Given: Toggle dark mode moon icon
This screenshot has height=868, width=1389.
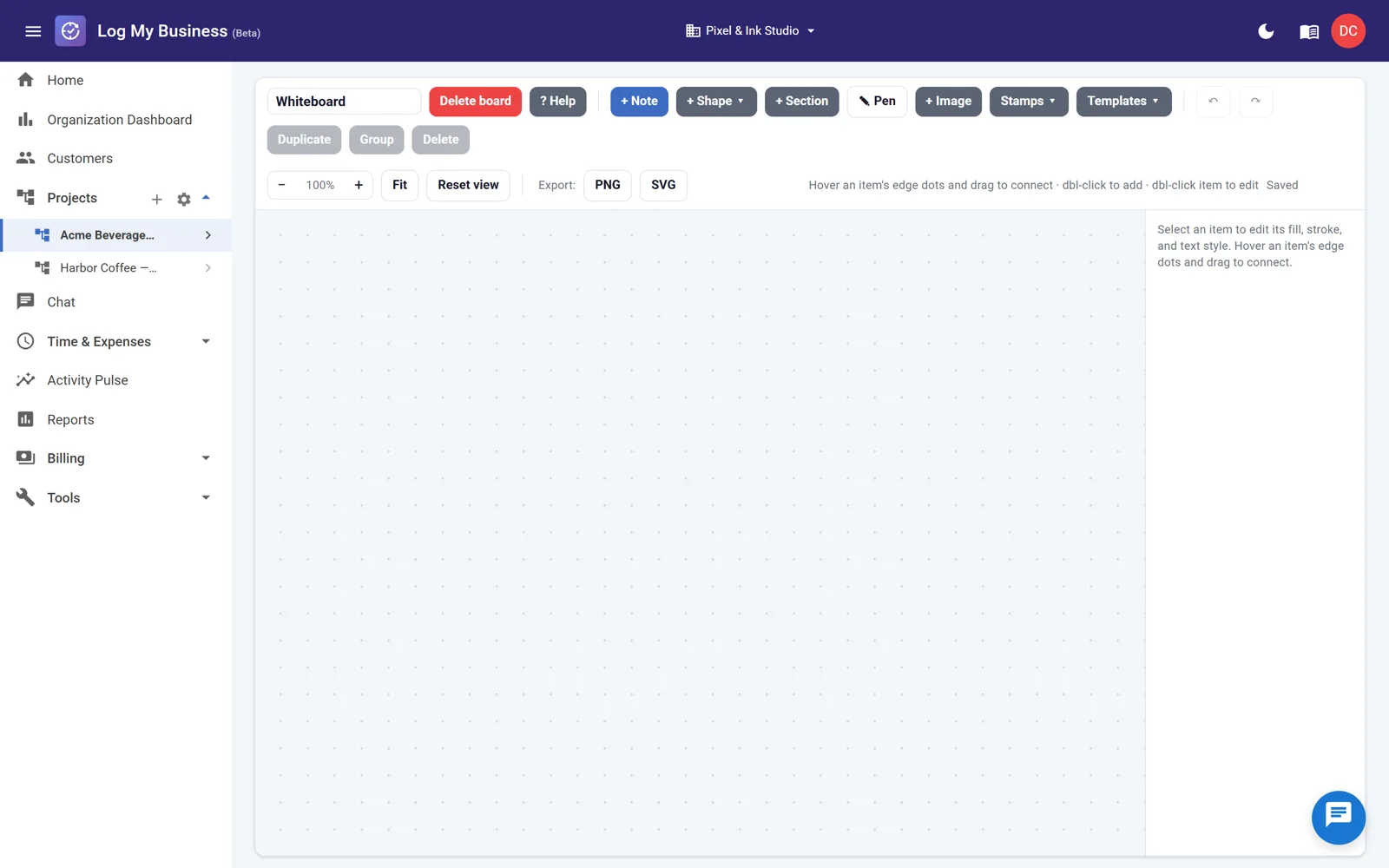Looking at the screenshot, I should [1266, 31].
